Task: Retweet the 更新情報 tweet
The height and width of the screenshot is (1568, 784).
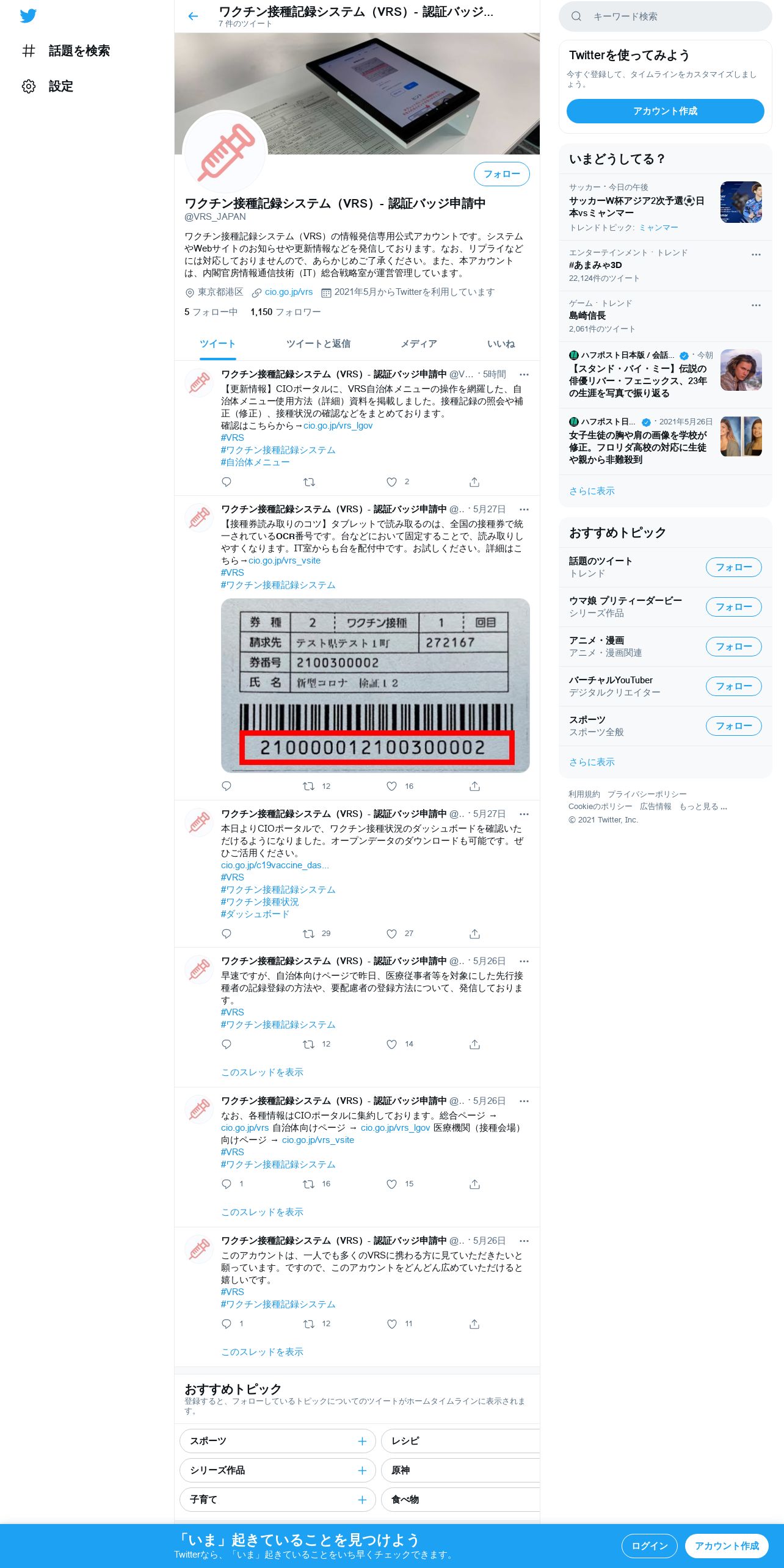Action: pos(309,482)
